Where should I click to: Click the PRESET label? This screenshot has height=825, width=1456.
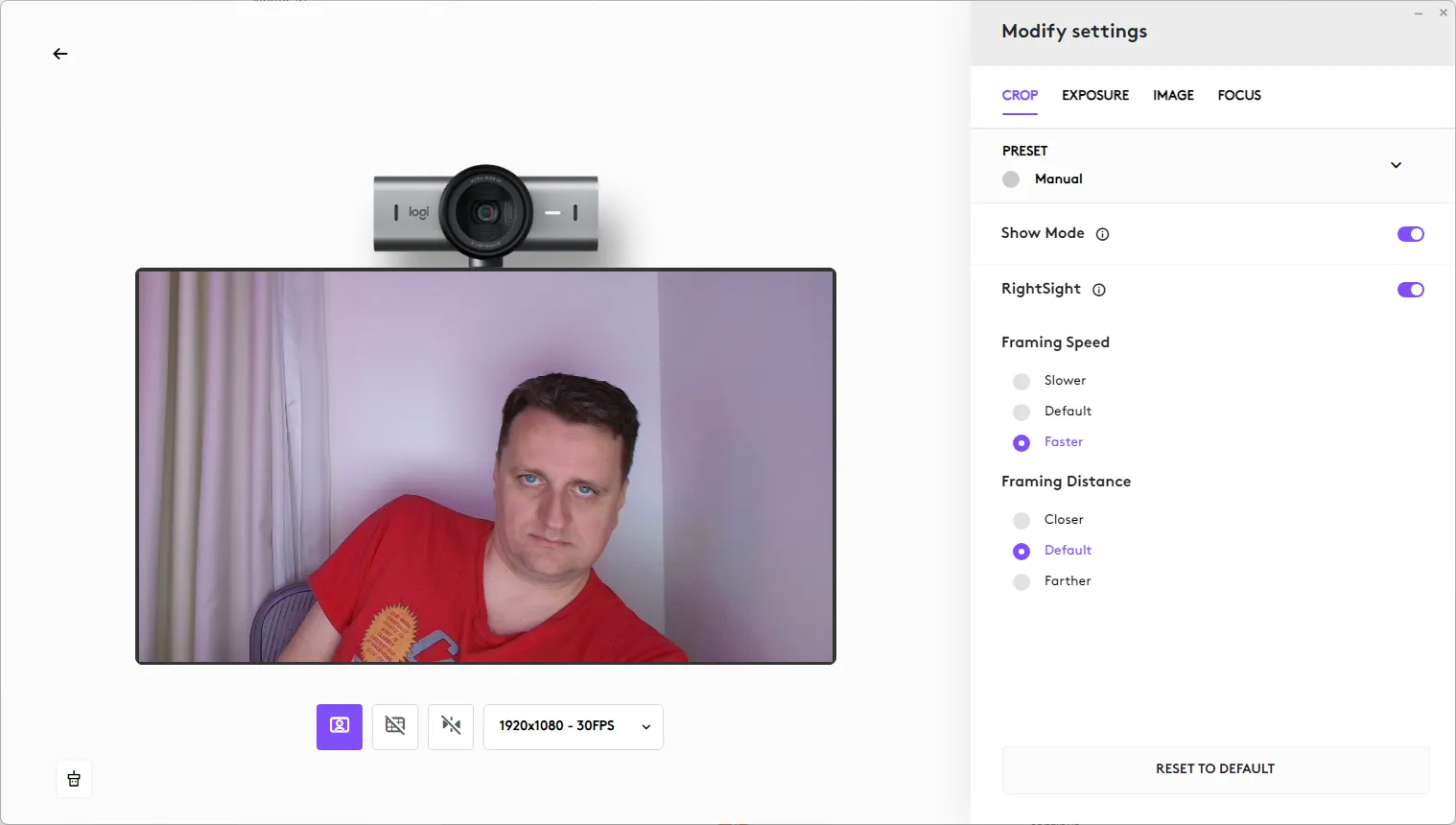click(1024, 151)
